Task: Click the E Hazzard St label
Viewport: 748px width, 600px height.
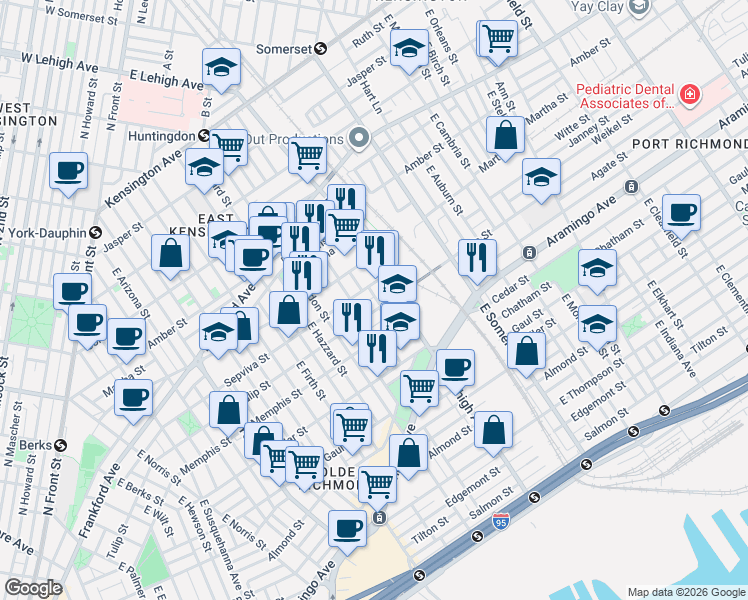Action: pyautogui.click(x=327, y=348)
